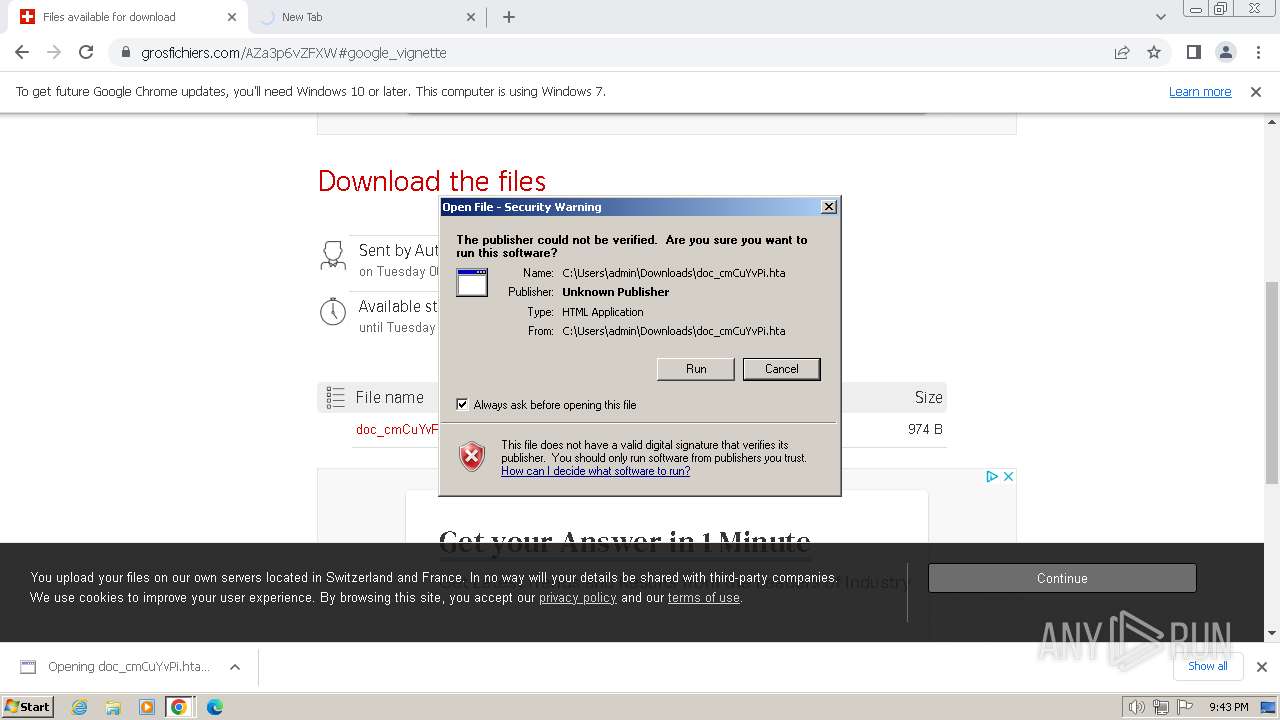The image size is (1280, 720).
Task: Click Chrome icon in taskbar
Action: [x=179, y=707]
